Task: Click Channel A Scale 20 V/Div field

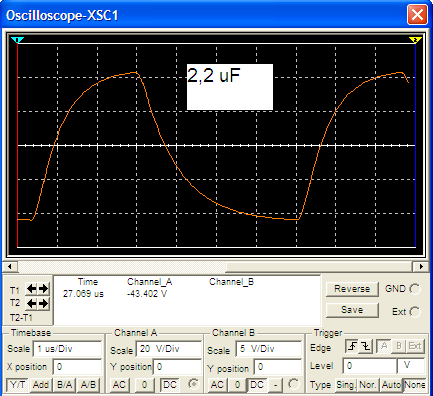Action: pos(169,349)
